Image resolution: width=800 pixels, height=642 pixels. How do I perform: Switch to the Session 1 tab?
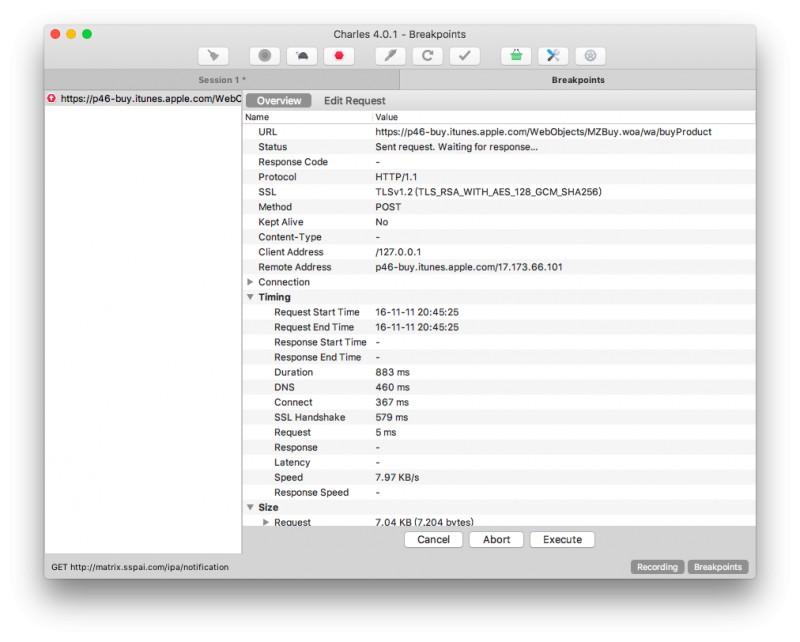click(222, 80)
